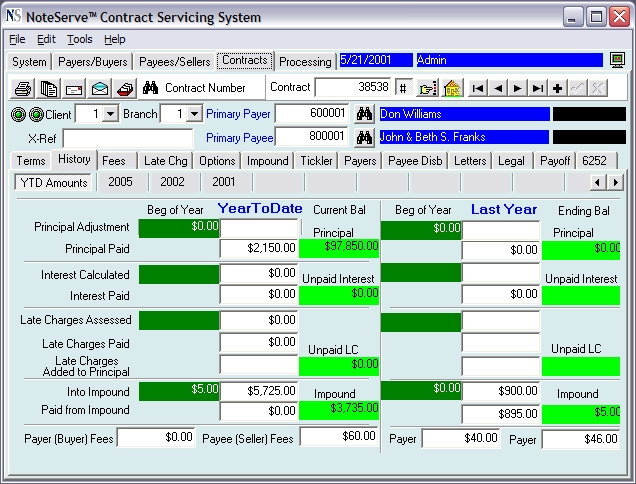Screen dimensions: 636x484
Task: Click the binoculars next to Primary Payer
Action: pyautogui.click(x=364, y=114)
